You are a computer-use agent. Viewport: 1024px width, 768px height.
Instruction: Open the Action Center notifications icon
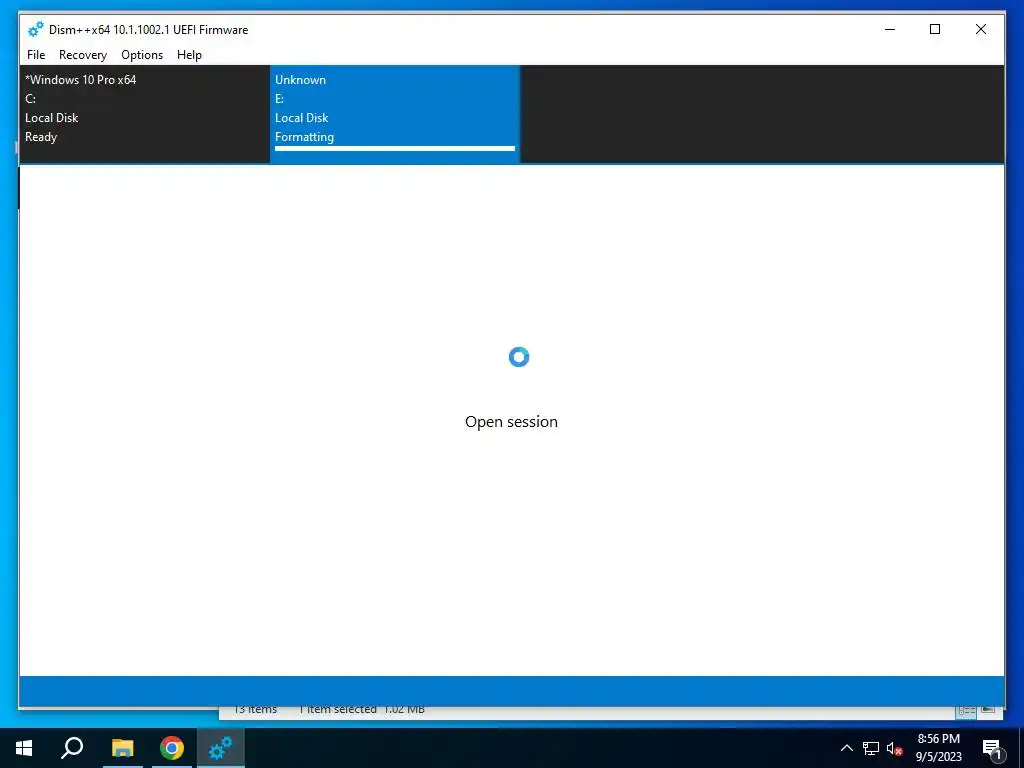point(991,748)
